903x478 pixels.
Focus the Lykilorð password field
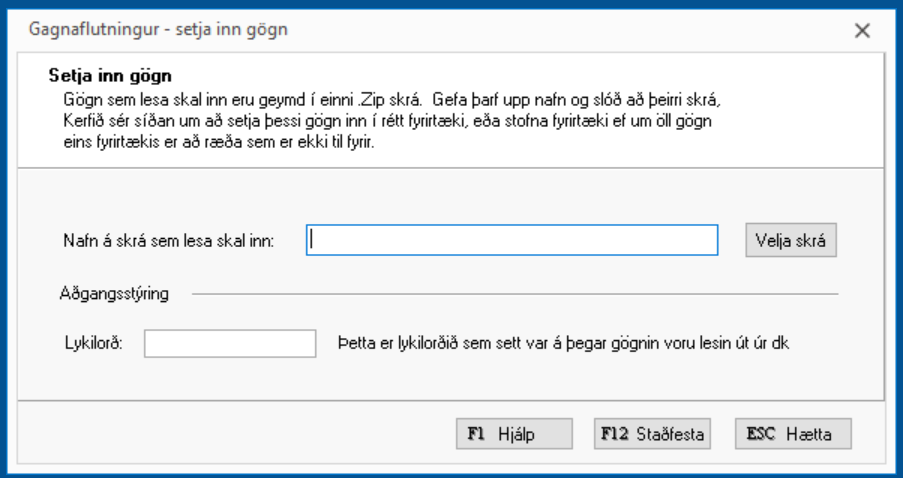coord(230,344)
